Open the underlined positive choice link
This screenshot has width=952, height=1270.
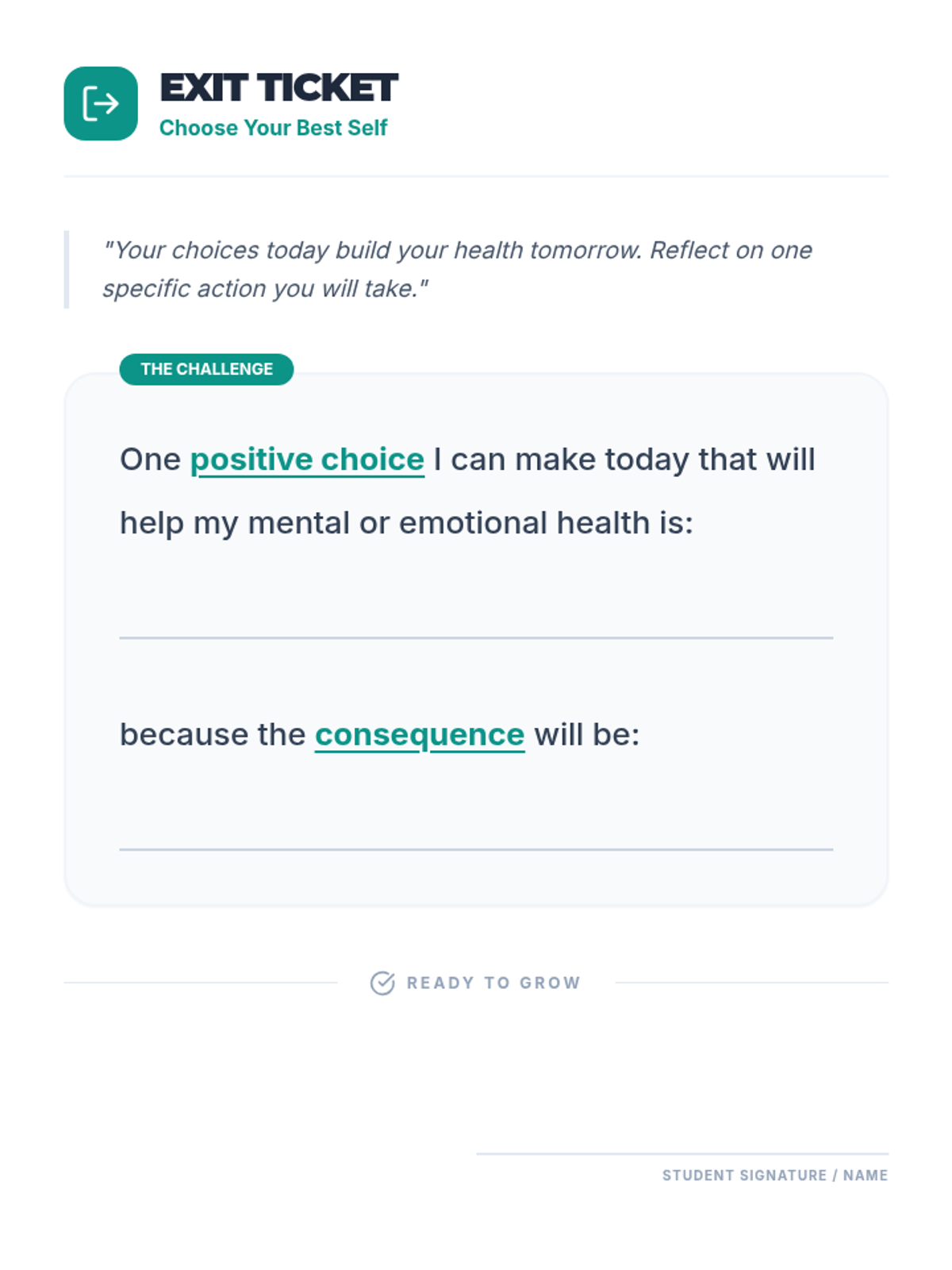[307, 460]
